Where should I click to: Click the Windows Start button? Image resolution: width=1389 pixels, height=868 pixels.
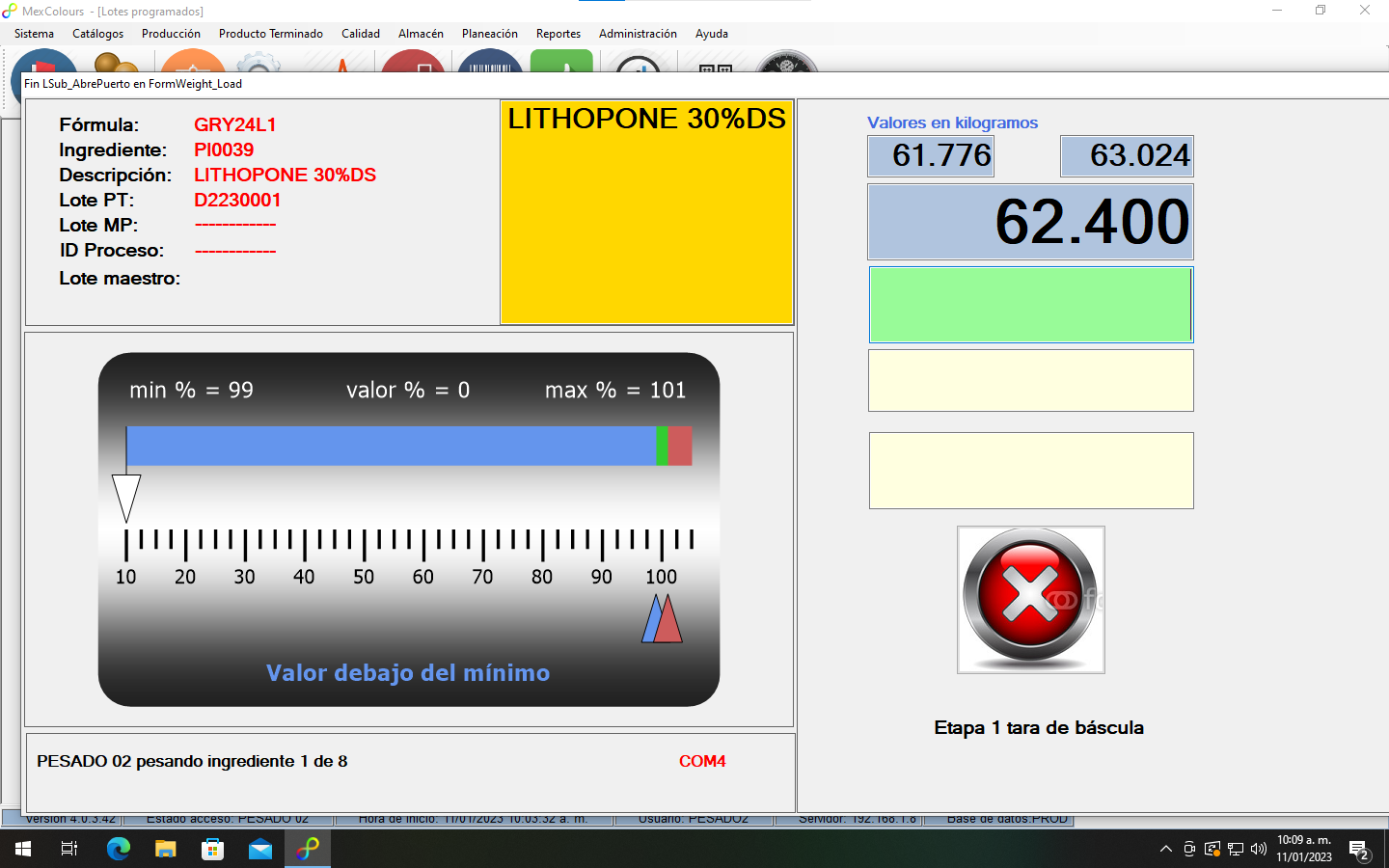tap(23, 849)
